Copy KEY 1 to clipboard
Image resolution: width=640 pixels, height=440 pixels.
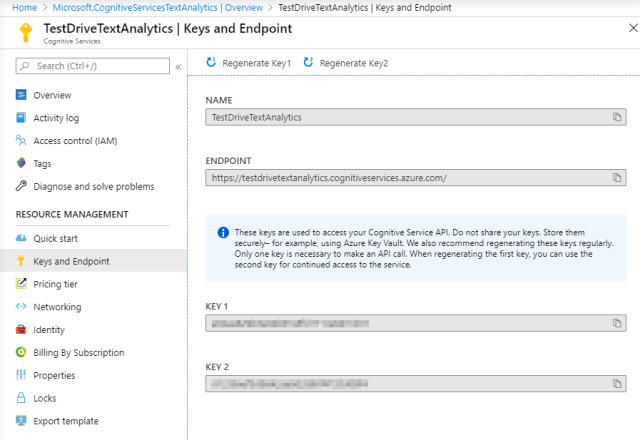click(x=617, y=323)
